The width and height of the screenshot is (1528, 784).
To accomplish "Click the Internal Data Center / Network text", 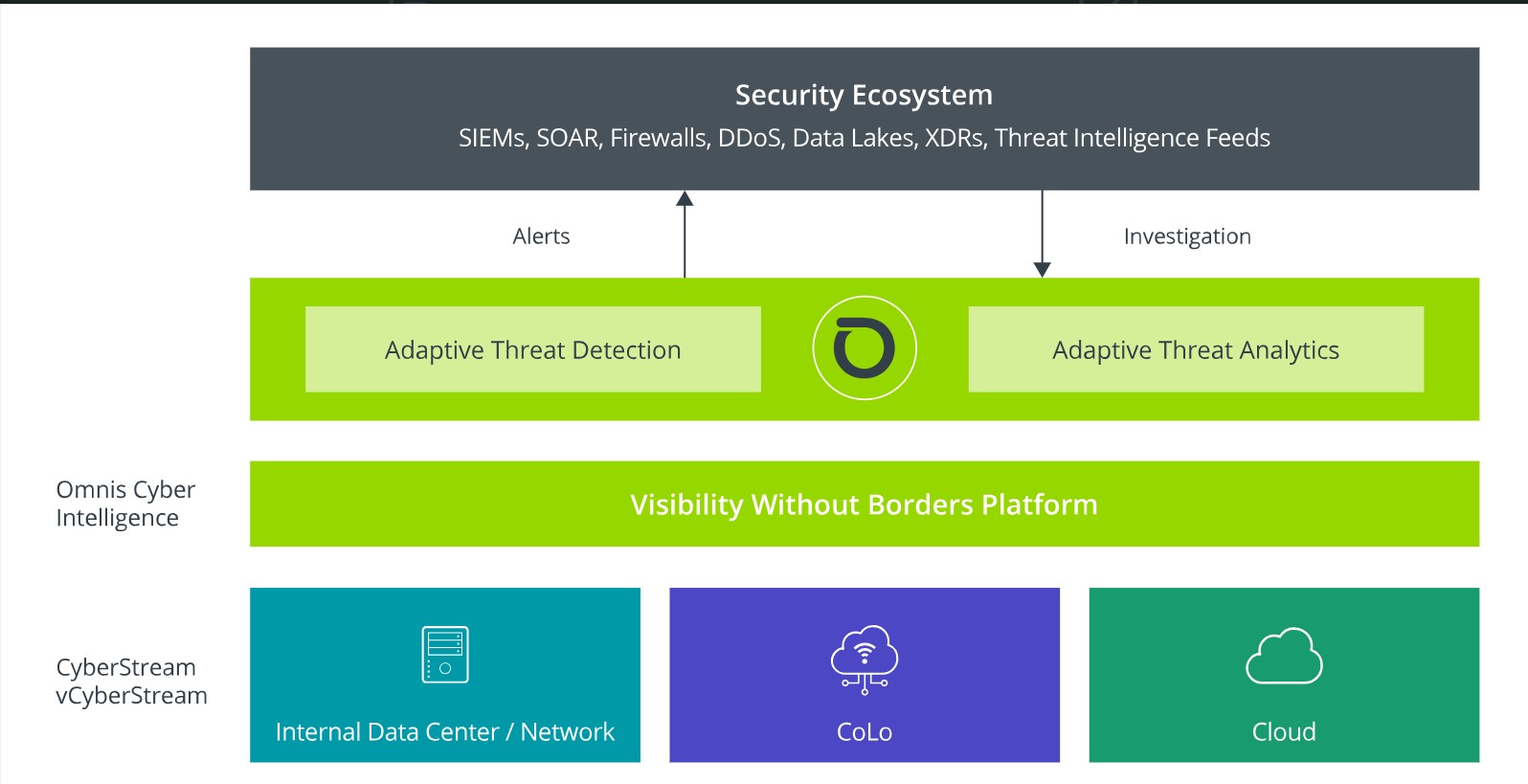I will pyautogui.click(x=444, y=732).
